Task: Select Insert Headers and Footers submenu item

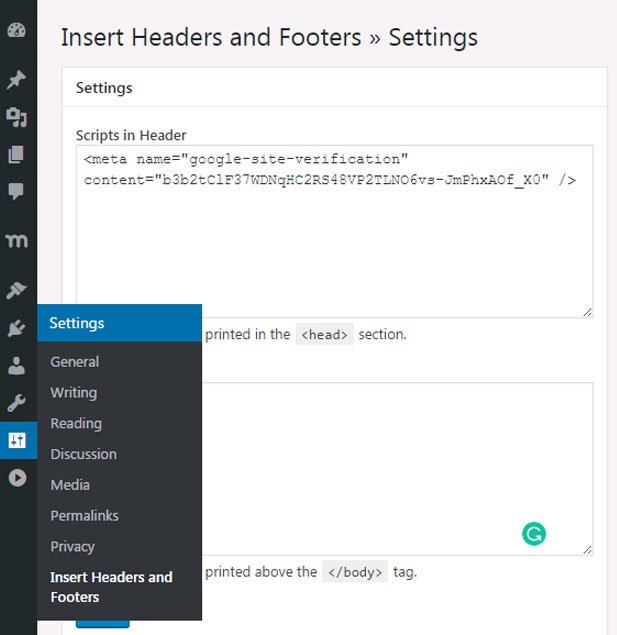Action: pyautogui.click(x=111, y=587)
